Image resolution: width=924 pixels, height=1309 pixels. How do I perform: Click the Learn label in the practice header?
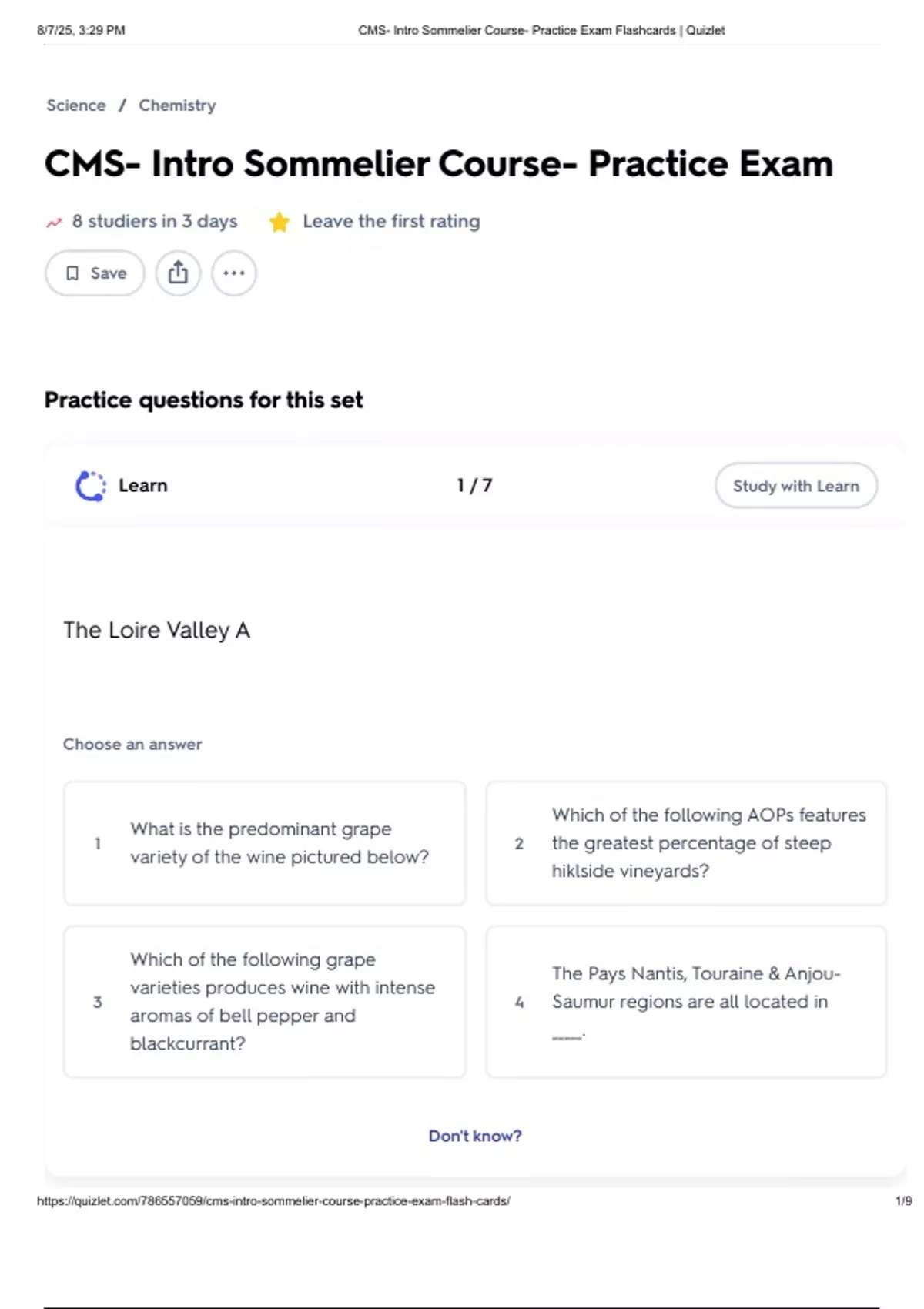coord(143,486)
